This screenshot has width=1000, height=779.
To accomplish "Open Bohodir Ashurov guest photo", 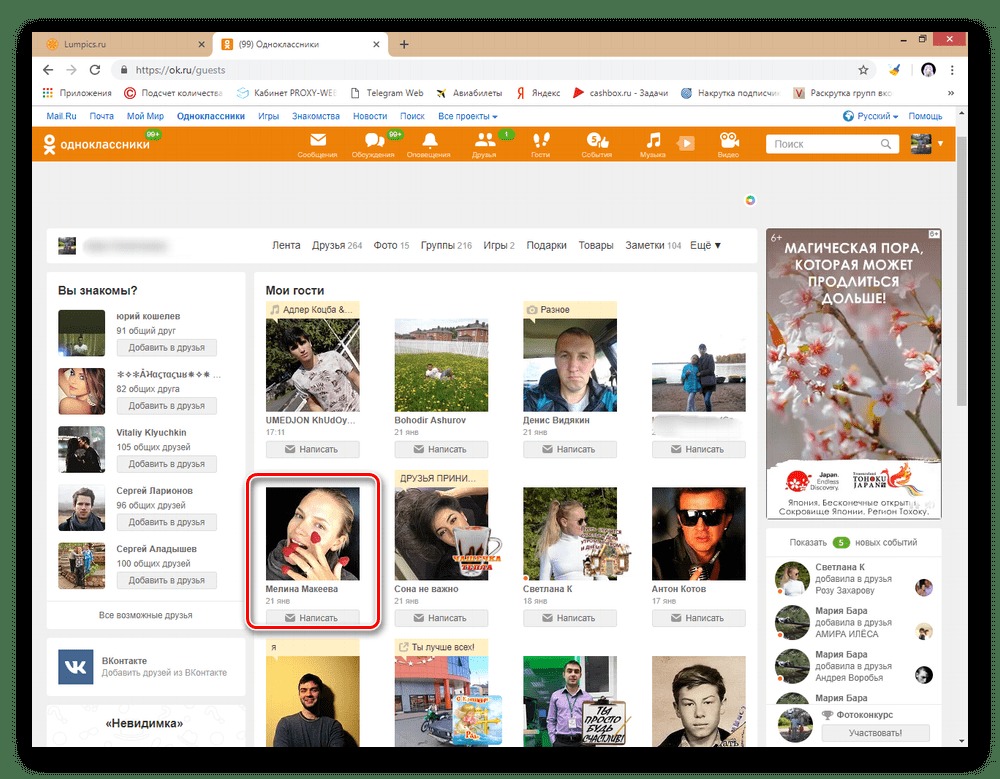I will click(441, 365).
